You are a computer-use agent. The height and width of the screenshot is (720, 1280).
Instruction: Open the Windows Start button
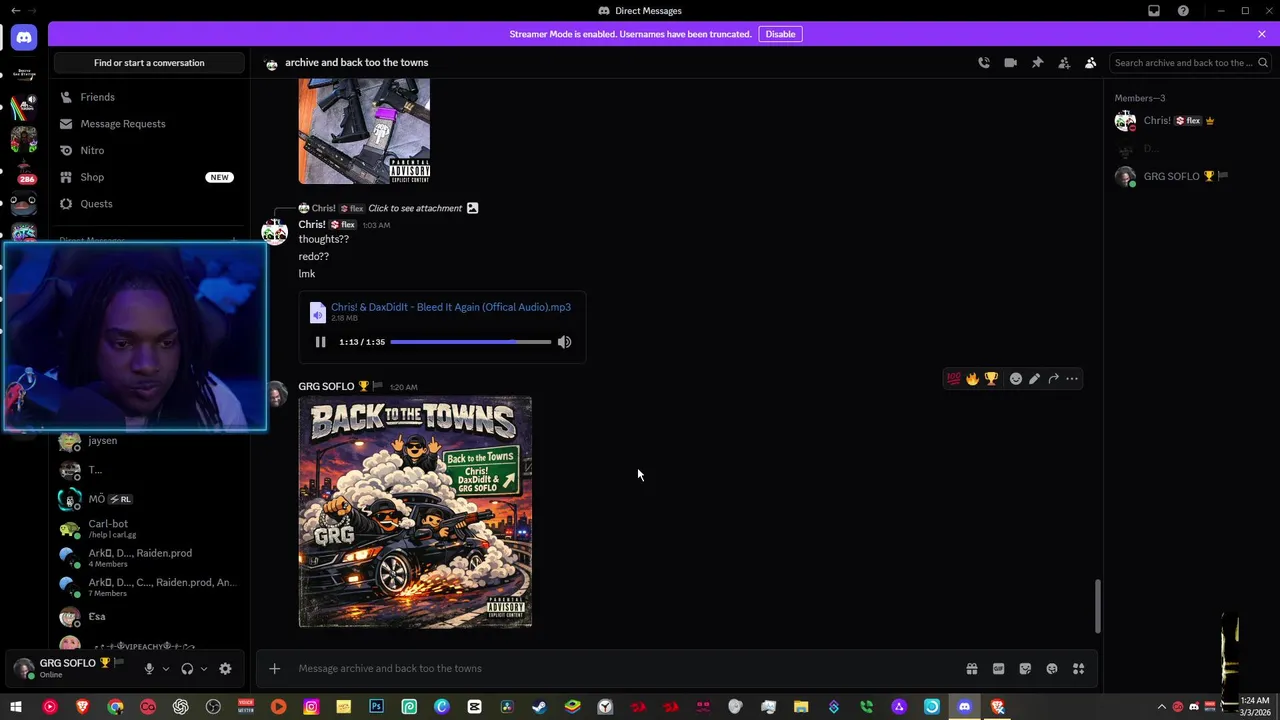[x=16, y=707]
